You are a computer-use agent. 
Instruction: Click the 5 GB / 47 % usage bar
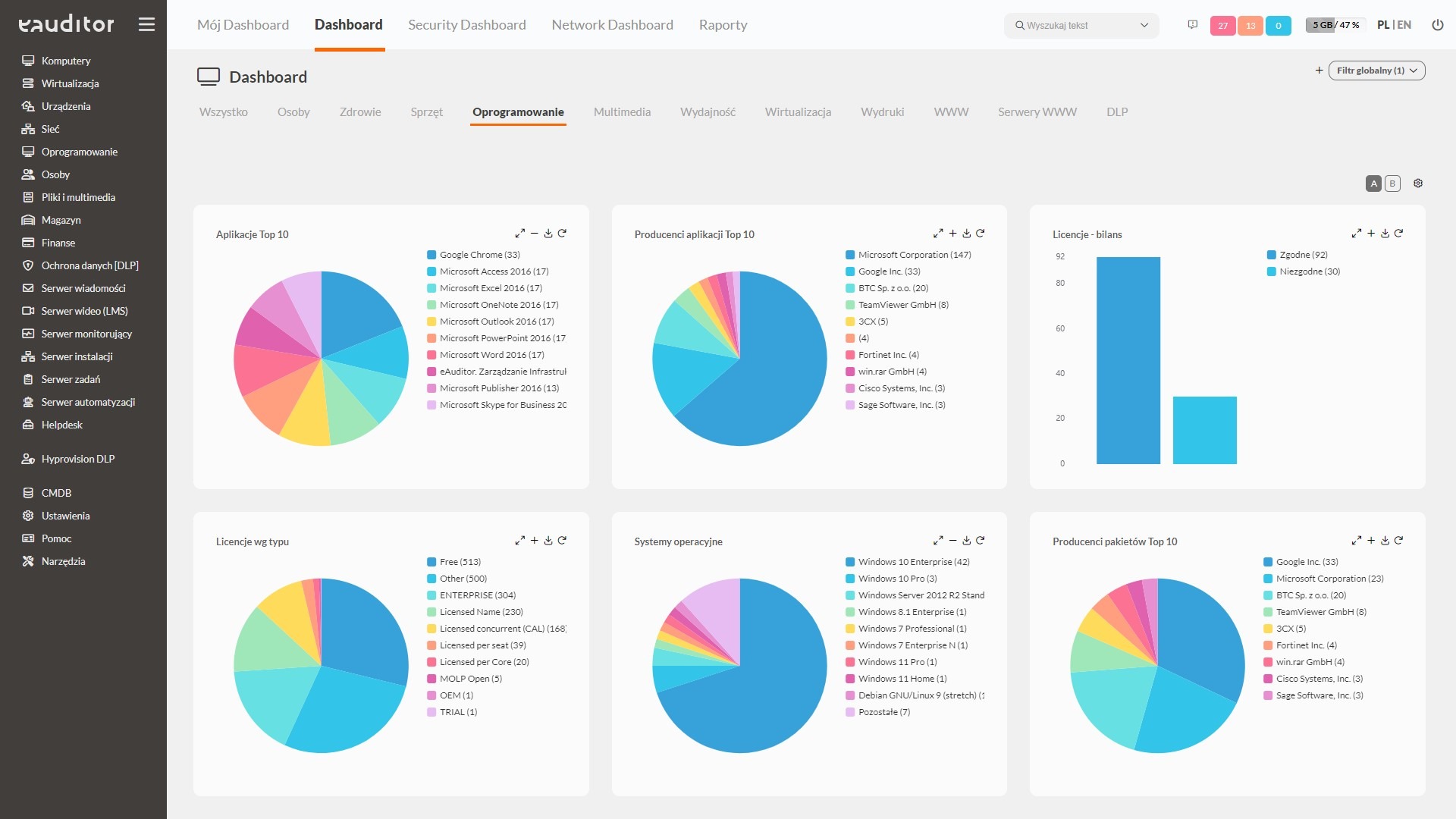tap(1335, 25)
